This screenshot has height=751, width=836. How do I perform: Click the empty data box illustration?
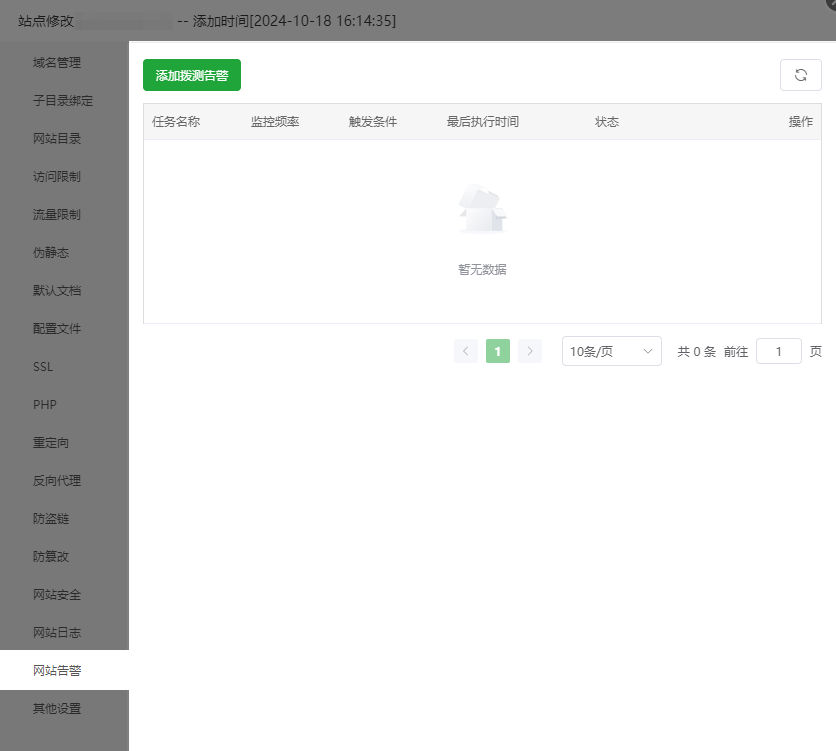(x=482, y=208)
